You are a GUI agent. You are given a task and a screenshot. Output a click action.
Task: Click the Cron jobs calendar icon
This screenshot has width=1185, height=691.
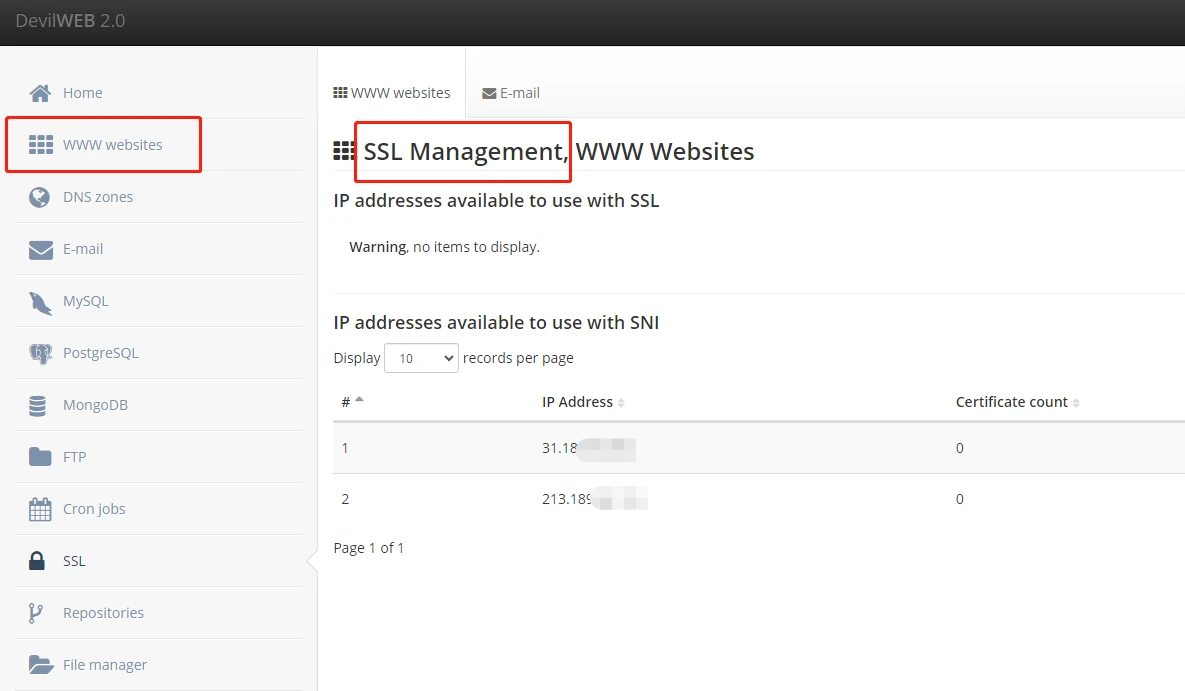pos(40,509)
